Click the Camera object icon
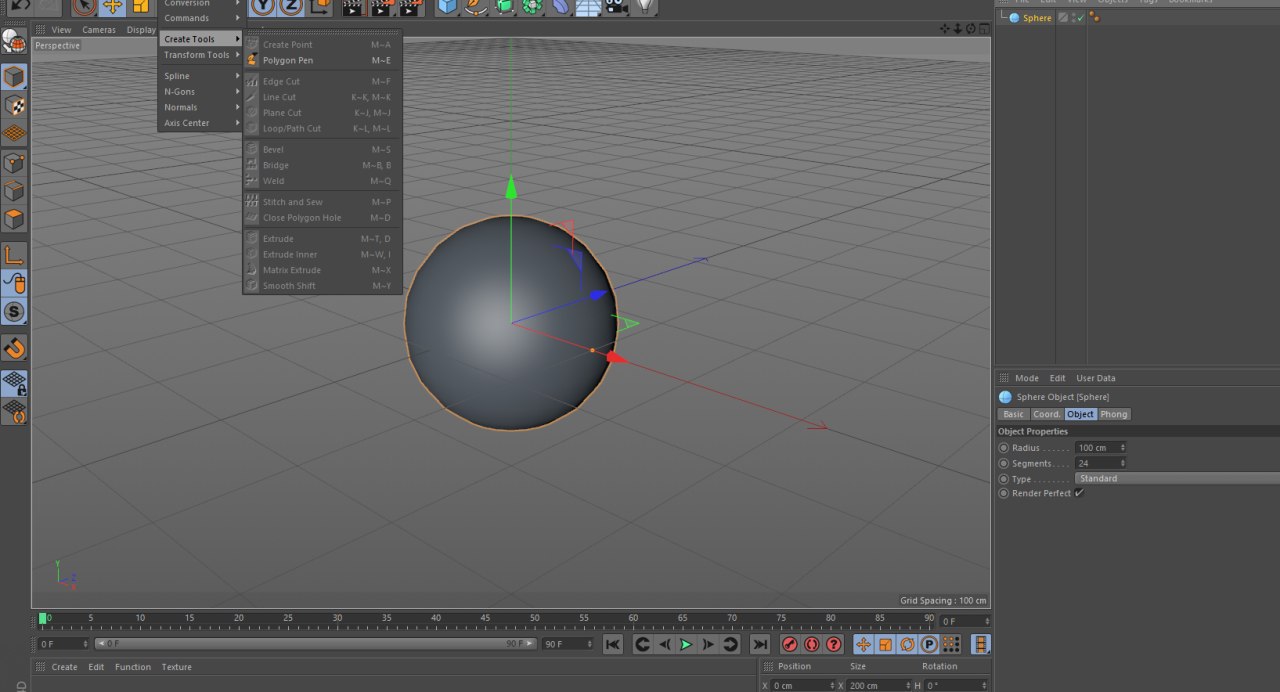Screen dimensions: 1280x692 pos(616,6)
